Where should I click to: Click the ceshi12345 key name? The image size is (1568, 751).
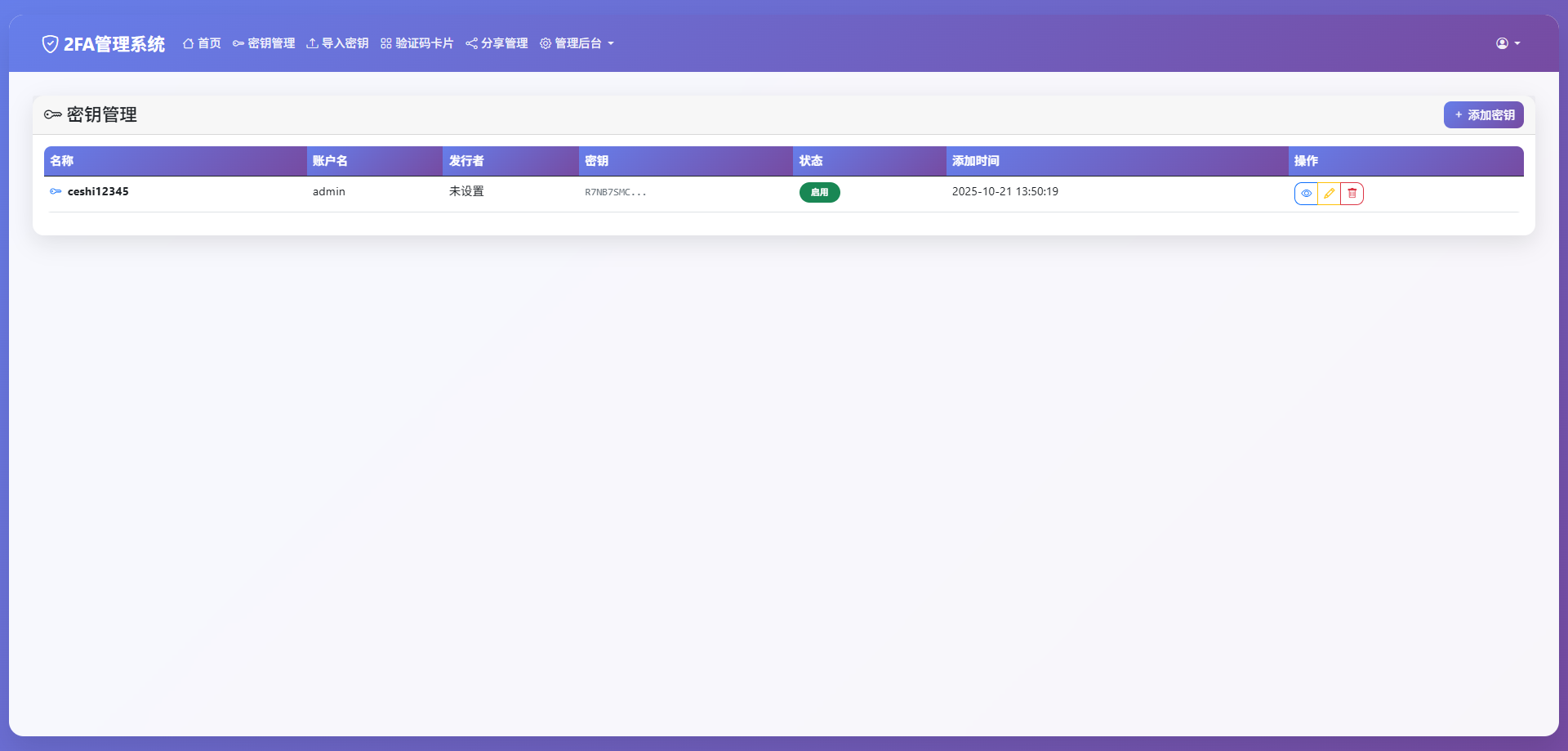tap(97, 191)
